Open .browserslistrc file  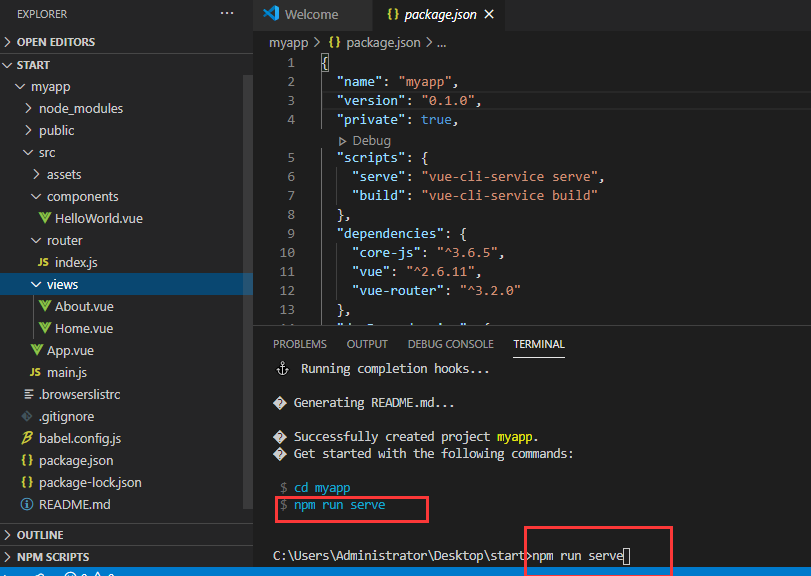click(80, 395)
